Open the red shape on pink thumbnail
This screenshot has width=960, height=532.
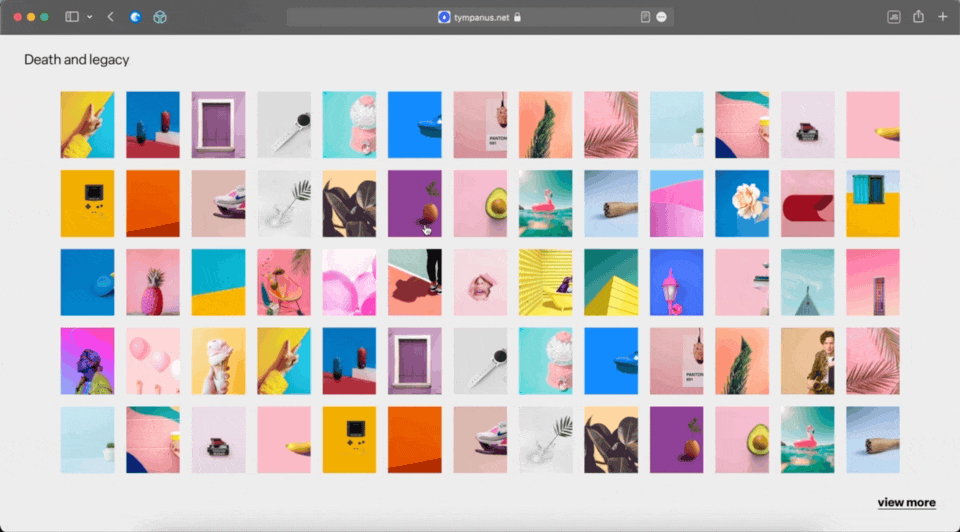pyautogui.click(x=808, y=203)
